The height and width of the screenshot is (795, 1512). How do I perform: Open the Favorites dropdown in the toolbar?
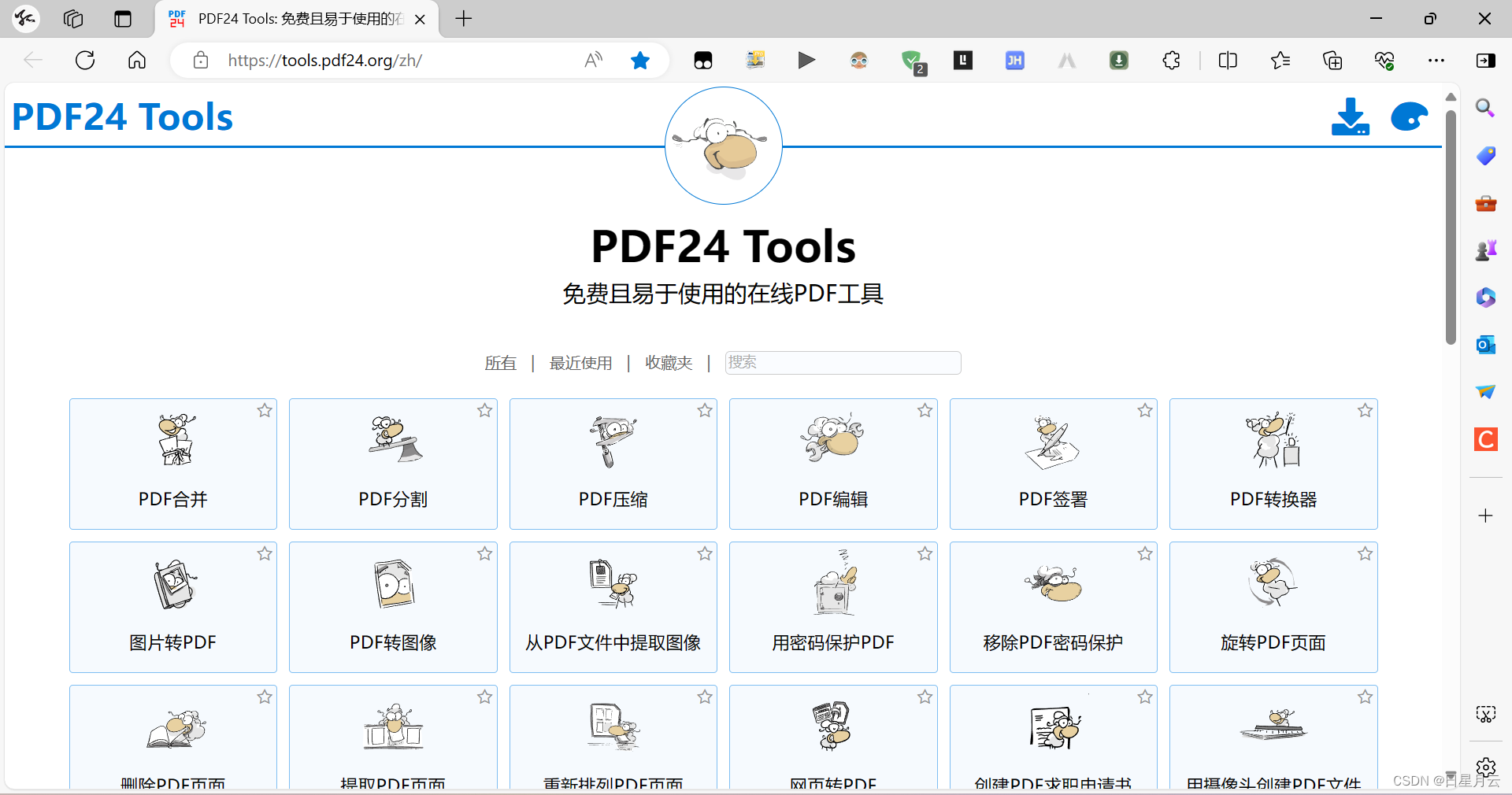pyautogui.click(x=1280, y=60)
